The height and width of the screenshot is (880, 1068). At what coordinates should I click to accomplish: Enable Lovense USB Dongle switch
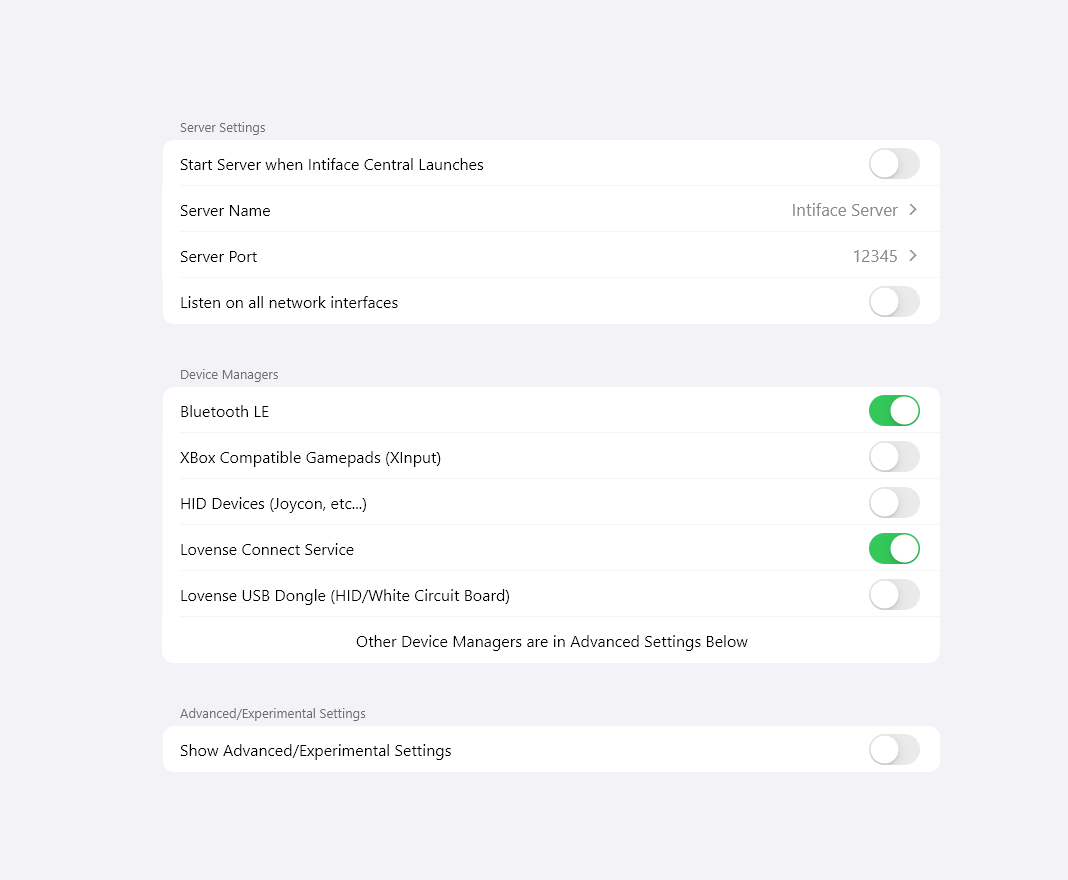click(894, 595)
